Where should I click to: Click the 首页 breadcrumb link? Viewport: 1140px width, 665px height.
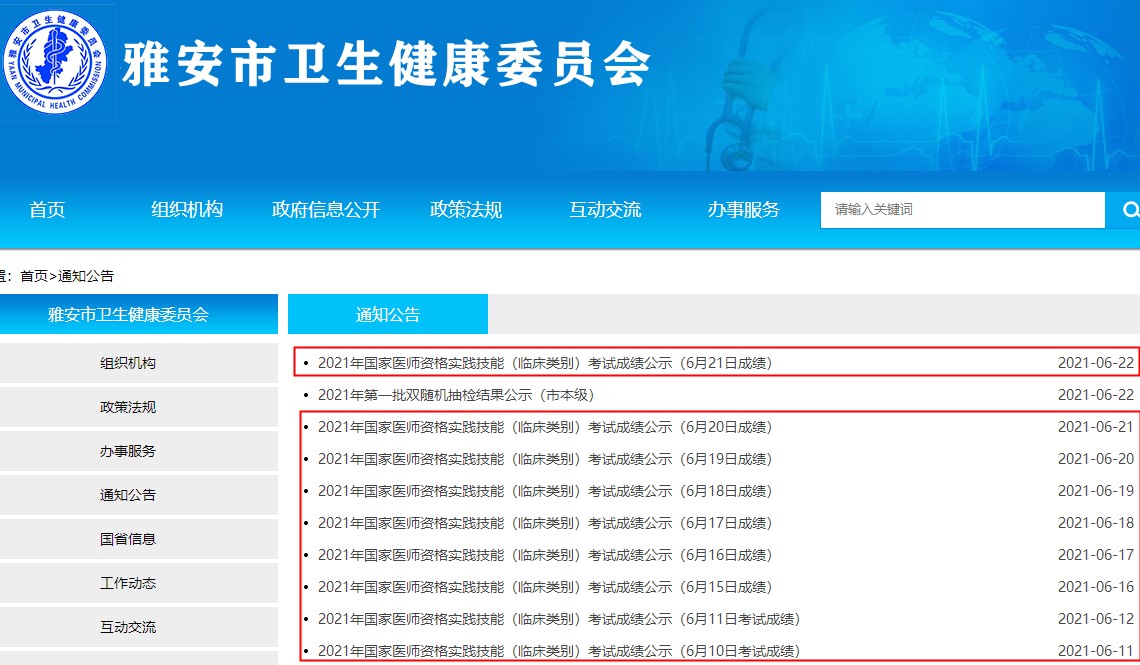34,276
